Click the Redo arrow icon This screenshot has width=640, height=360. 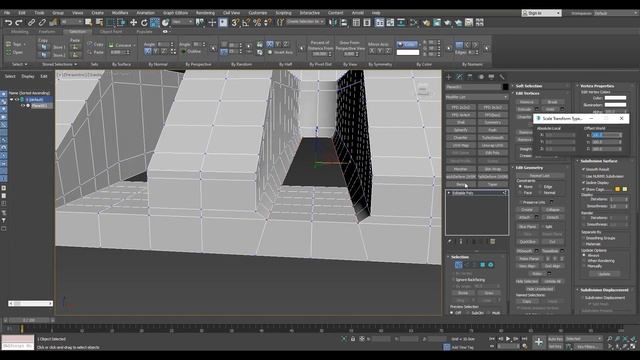[x=19, y=23]
